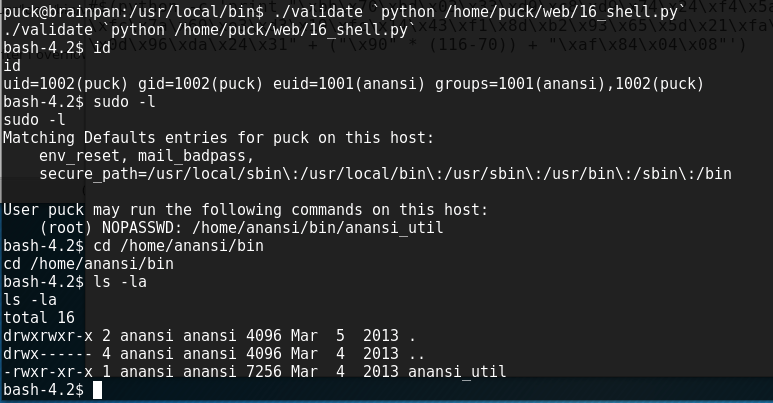The width and height of the screenshot is (773, 403).
Task: Click the 'ls -la' command at the bash prompt
Action: tap(120, 282)
